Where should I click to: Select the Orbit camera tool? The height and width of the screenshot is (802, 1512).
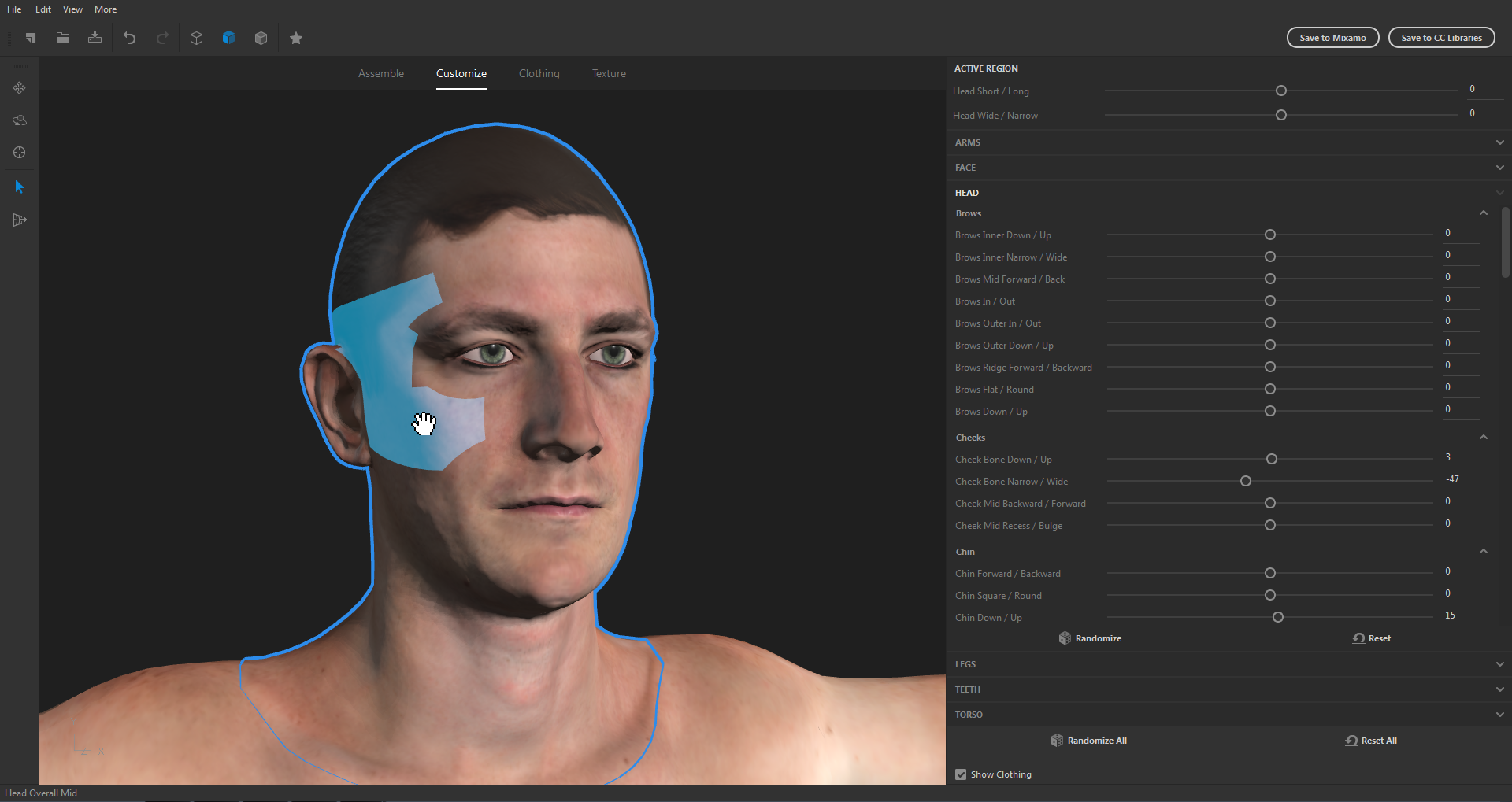point(19,120)
